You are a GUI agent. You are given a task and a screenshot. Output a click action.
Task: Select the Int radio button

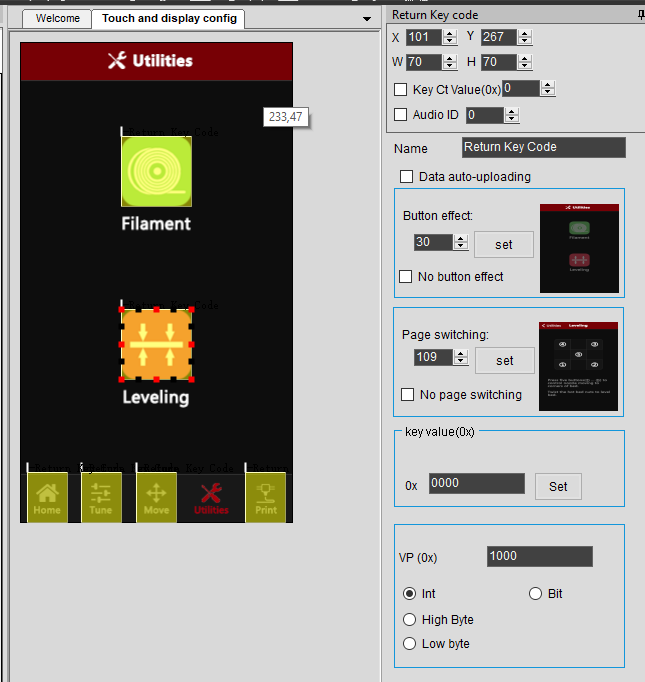[x=409, y=594]
